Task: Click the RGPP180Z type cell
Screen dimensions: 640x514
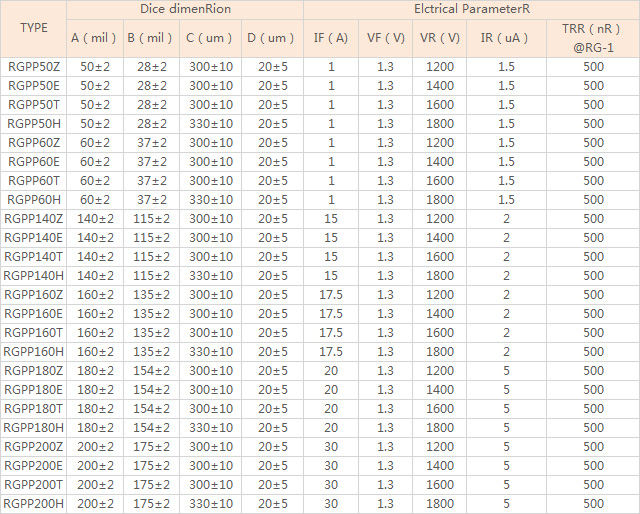Action: [34, 370]
